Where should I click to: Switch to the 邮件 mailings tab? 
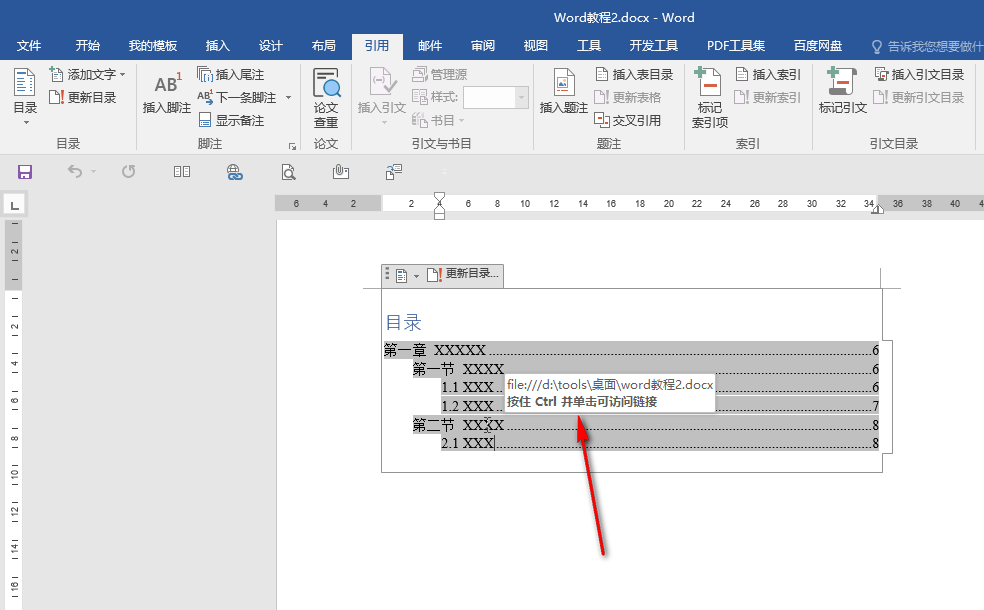pos(430,46)
